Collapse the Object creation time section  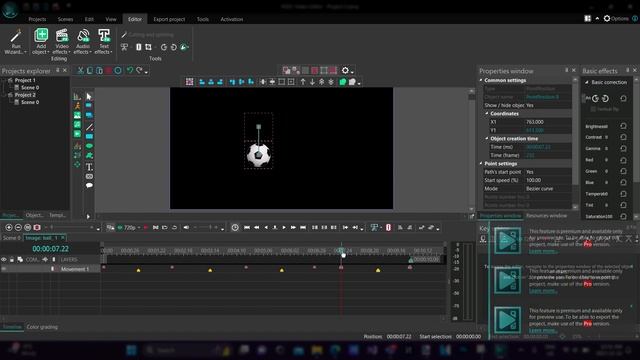point(487,138)
